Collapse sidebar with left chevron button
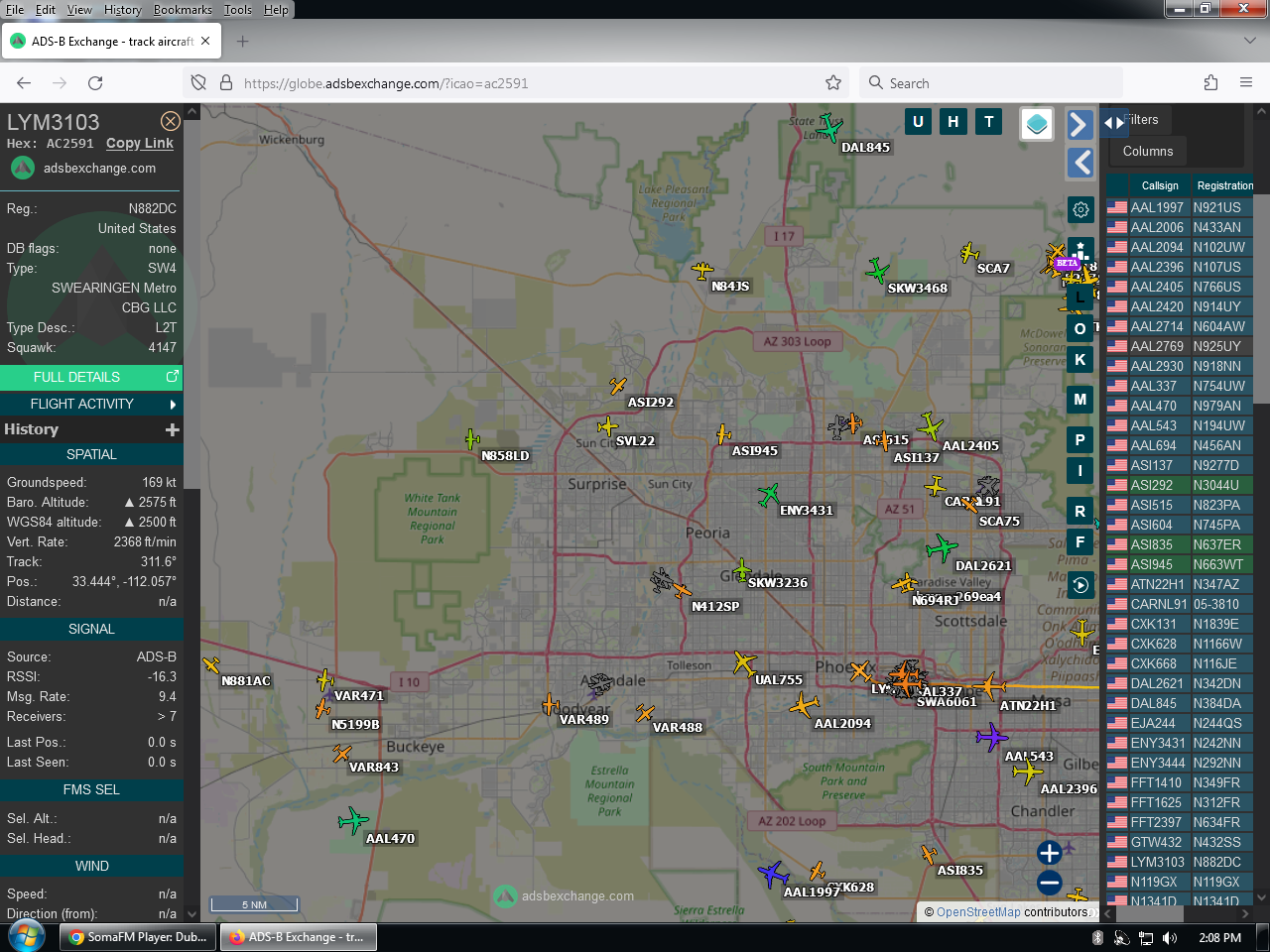The height and width of the screenshot is (952, 1270). pos(1080,163)
